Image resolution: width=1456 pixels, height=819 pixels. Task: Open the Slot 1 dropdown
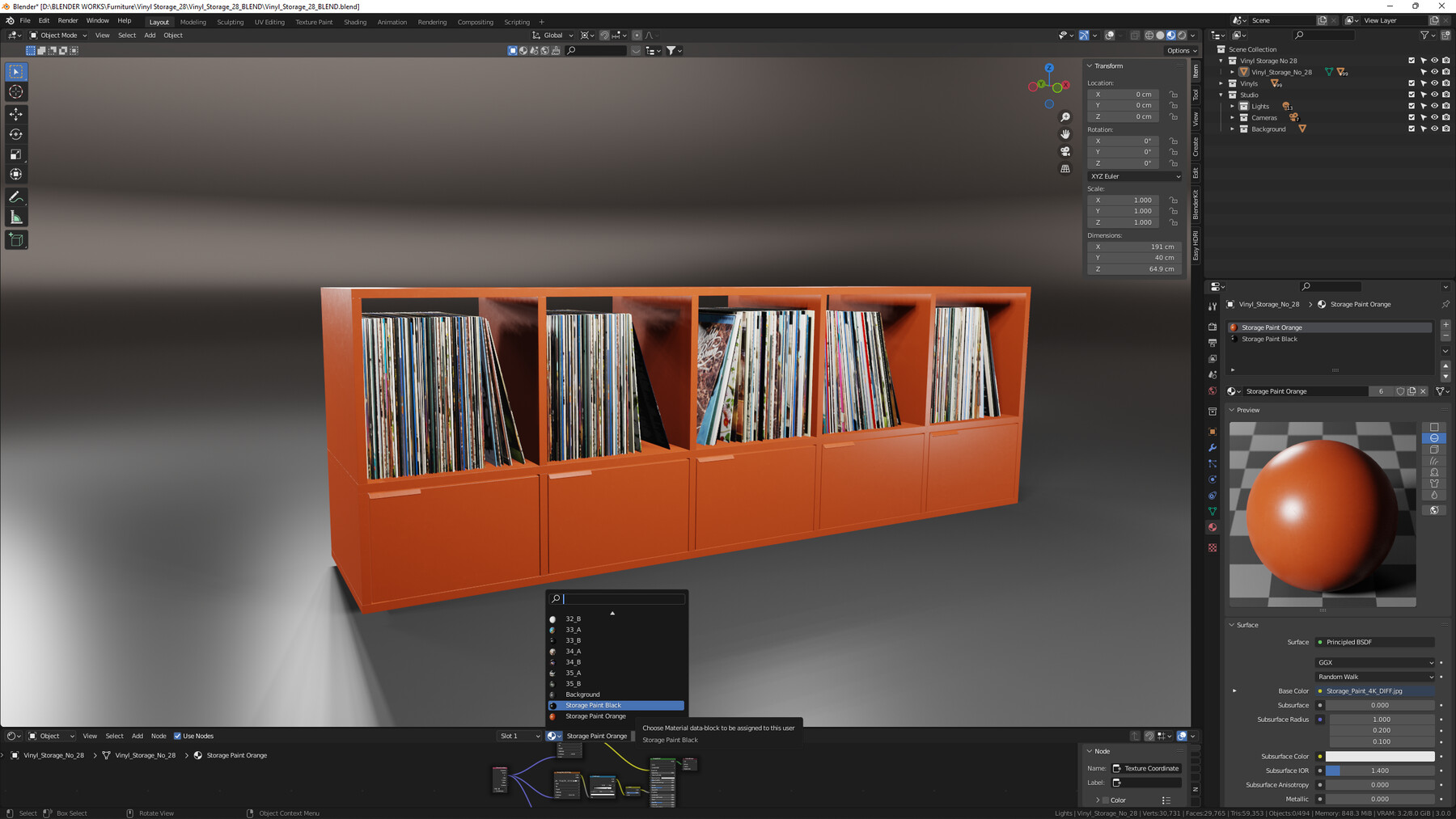(x=519, y=736)
